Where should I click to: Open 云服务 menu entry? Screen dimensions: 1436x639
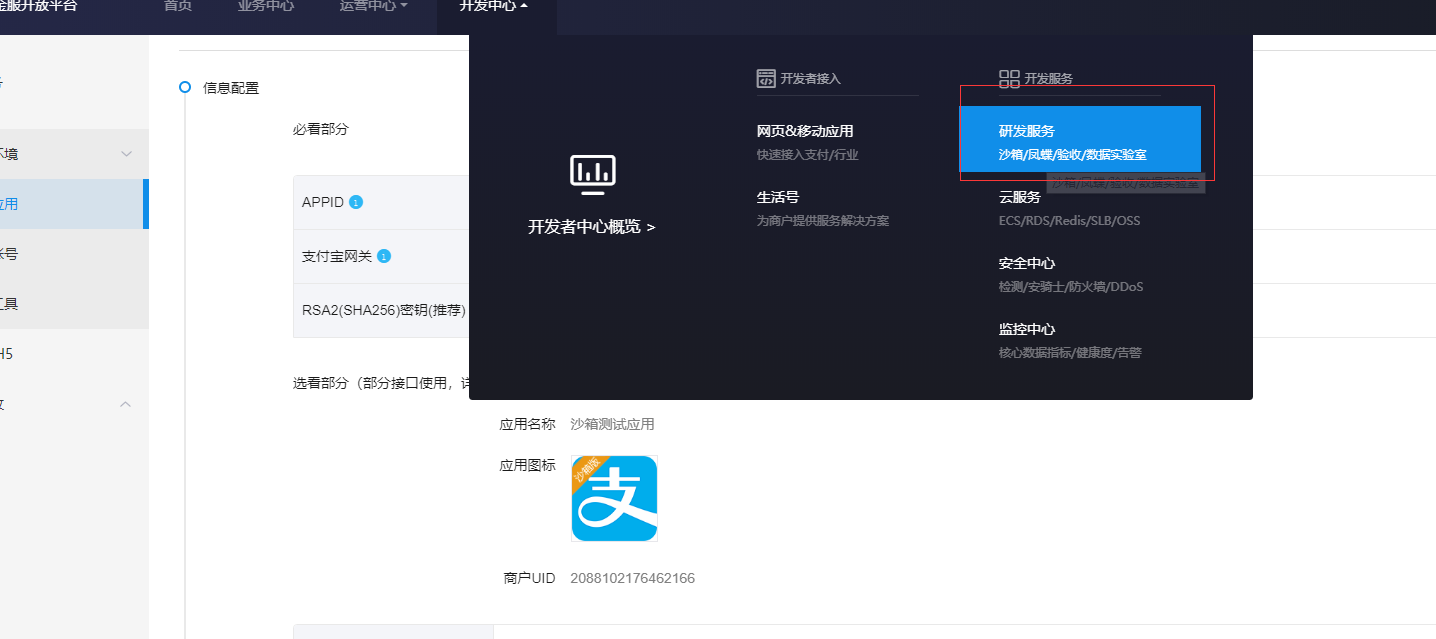[x=1020, y=197]
